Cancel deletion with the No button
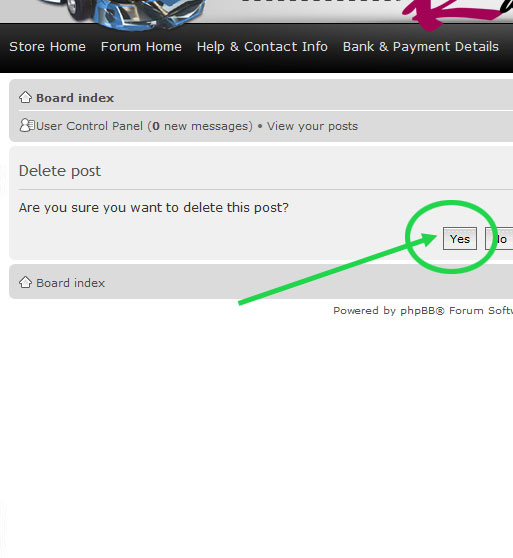Screen dimensions: 513x558 pos(499,238)
